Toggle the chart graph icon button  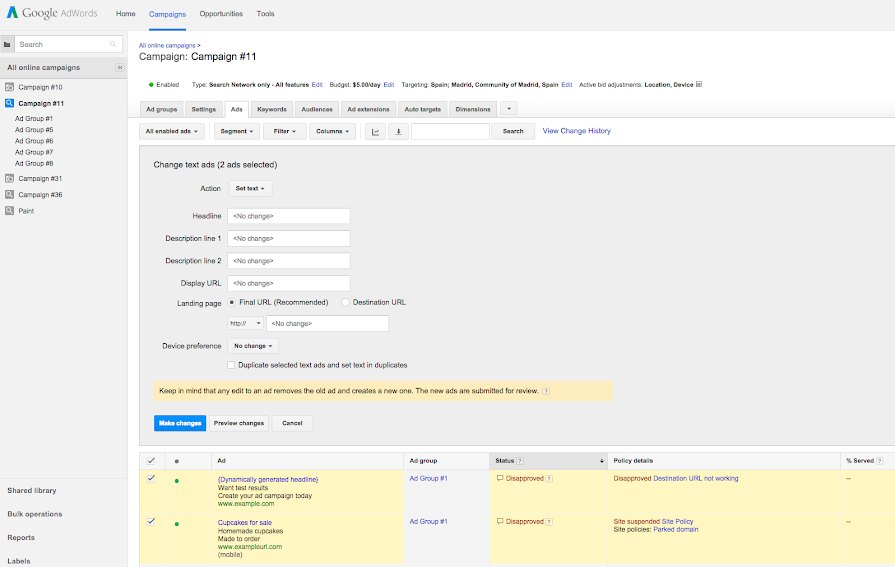pos(376,131)
